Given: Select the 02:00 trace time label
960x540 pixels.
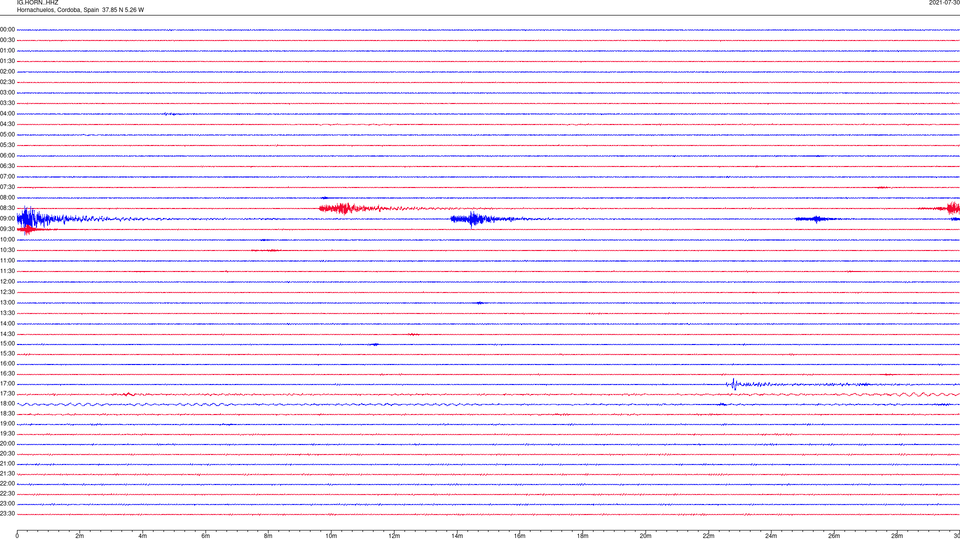Looking at the screenshot, I should [7, 72].
